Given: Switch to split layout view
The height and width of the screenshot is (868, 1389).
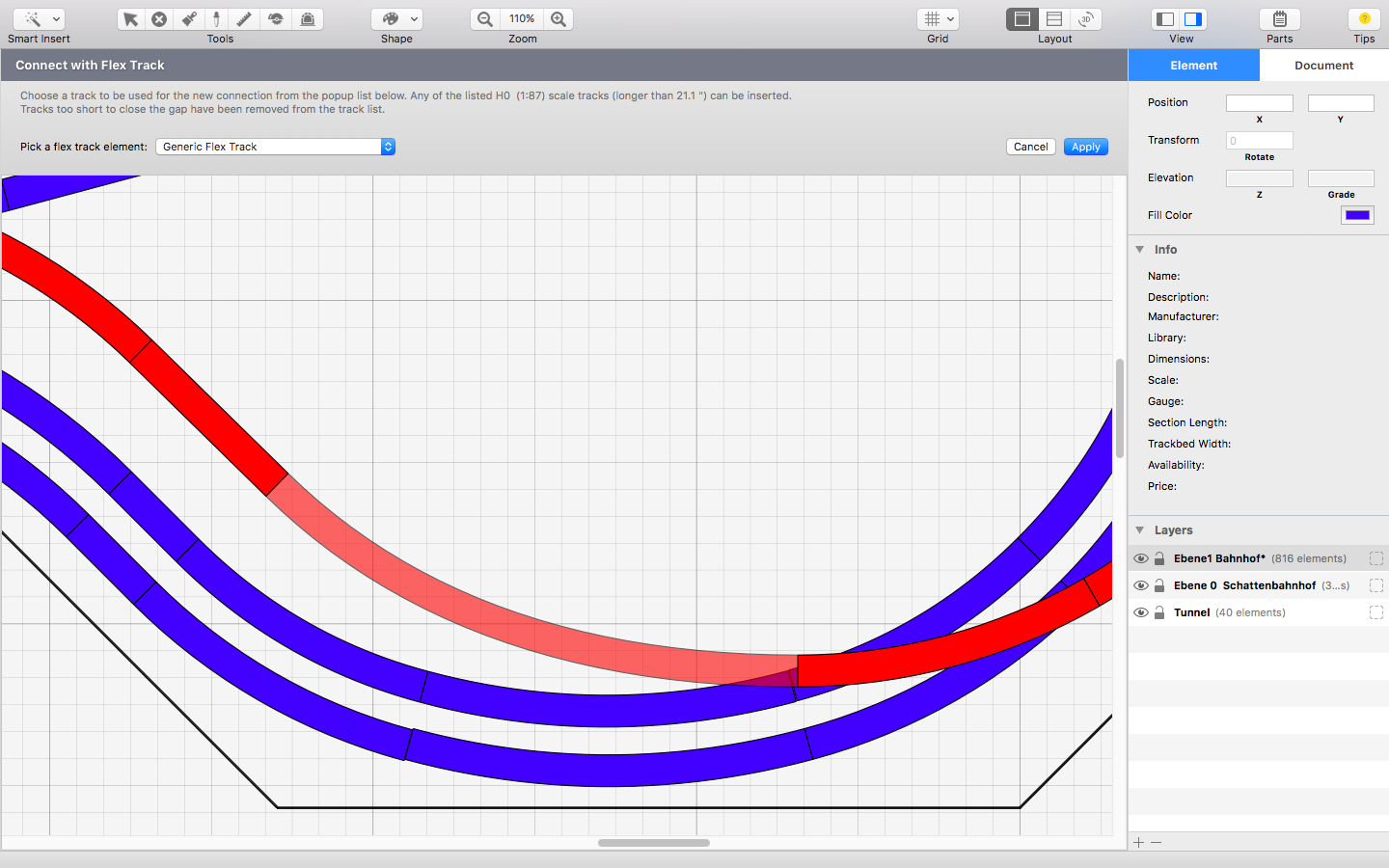Looking at the screenshot, I should [x=1054, y=19].
